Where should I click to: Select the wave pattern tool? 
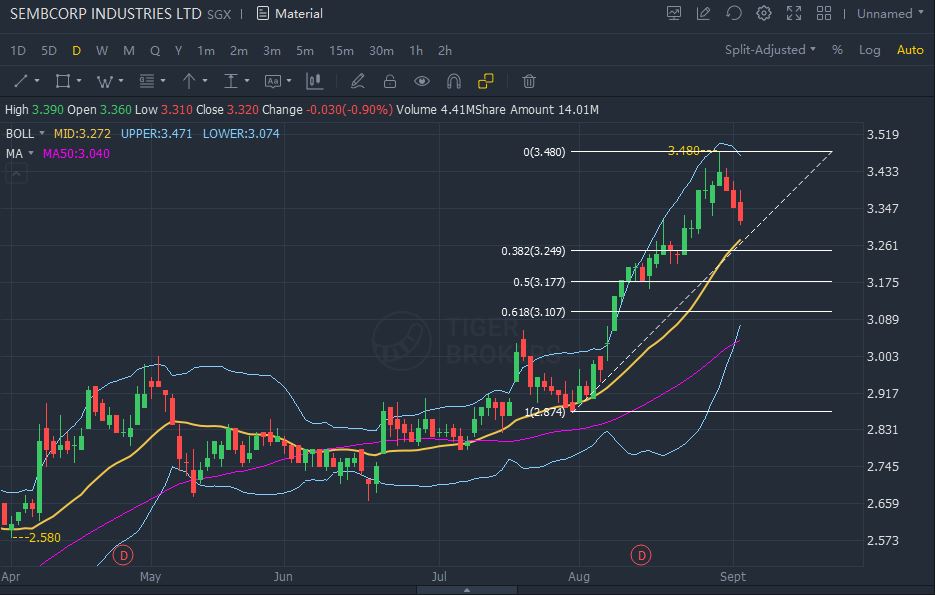104,81
